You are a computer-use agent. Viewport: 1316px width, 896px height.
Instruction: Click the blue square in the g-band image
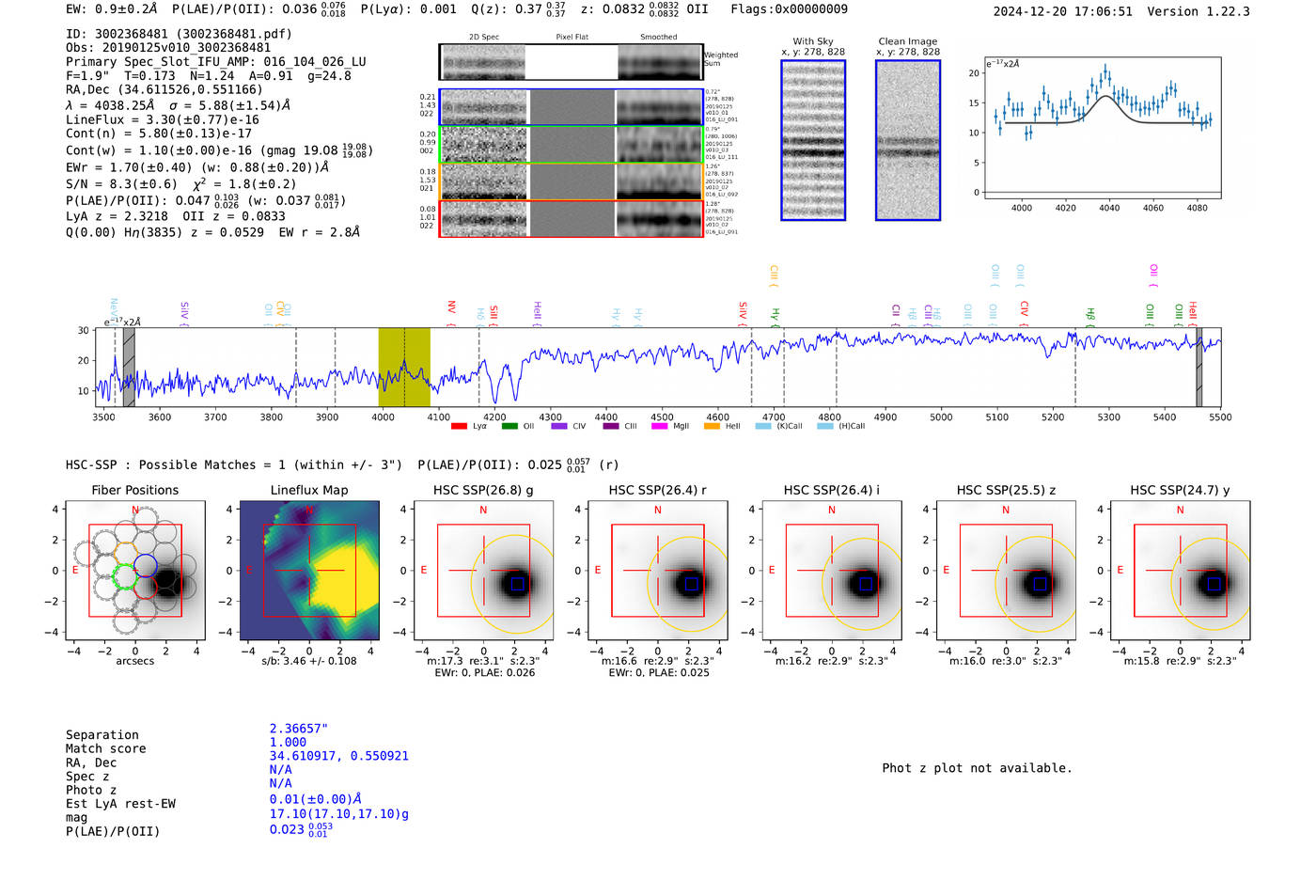pyautogui.click(x=517, y=584)
